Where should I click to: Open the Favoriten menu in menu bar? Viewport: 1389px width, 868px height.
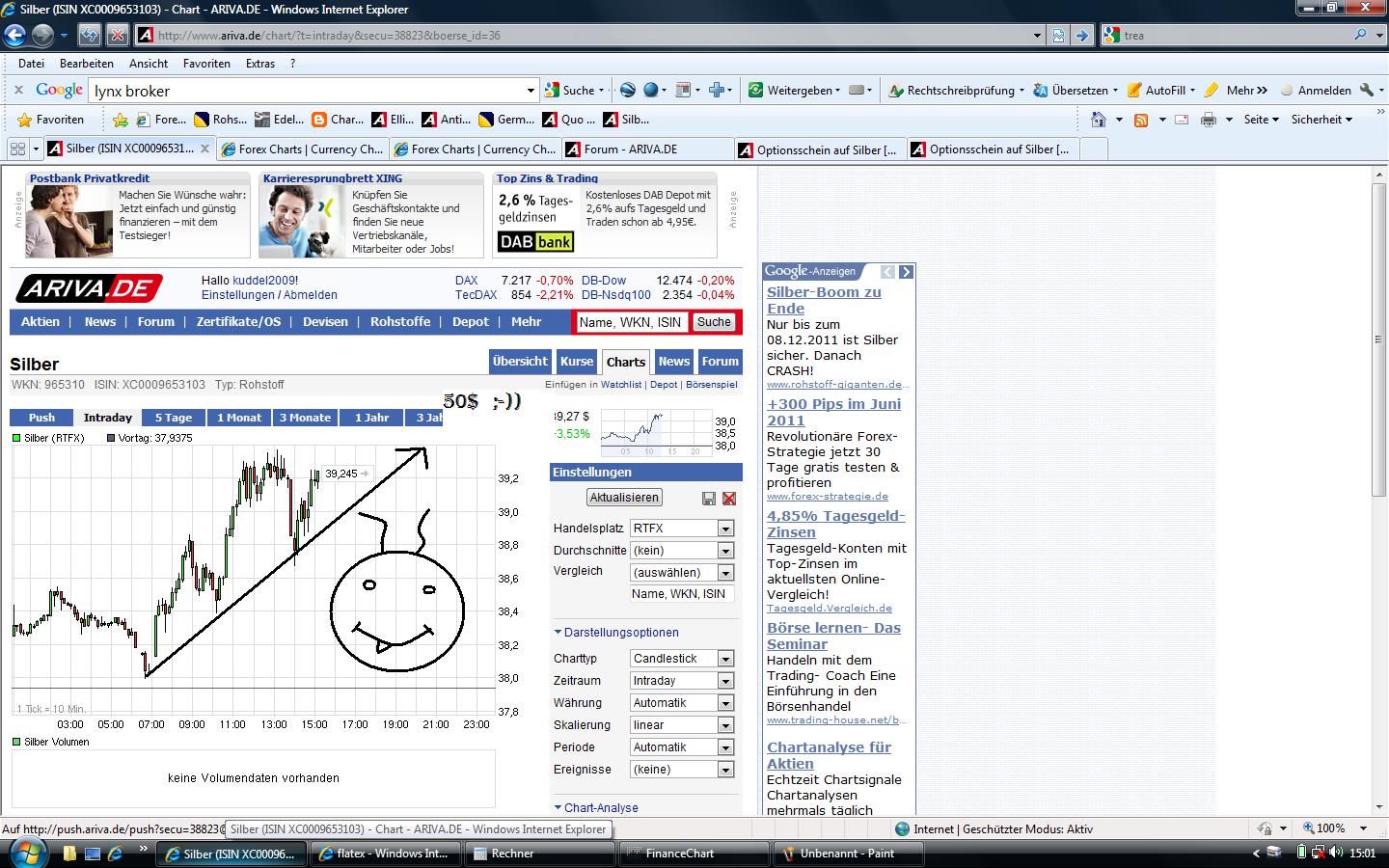206,64
